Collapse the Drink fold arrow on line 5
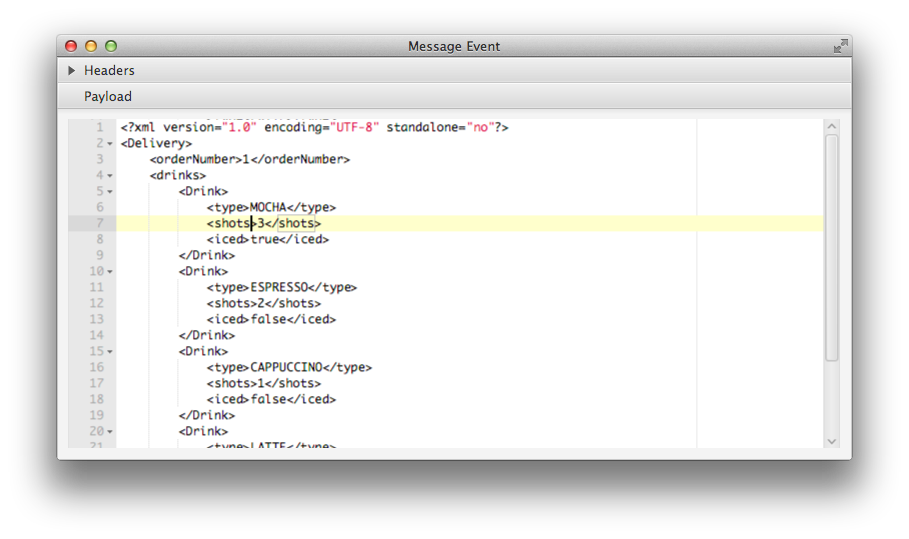Screen dimensions: 909x539 110,192
